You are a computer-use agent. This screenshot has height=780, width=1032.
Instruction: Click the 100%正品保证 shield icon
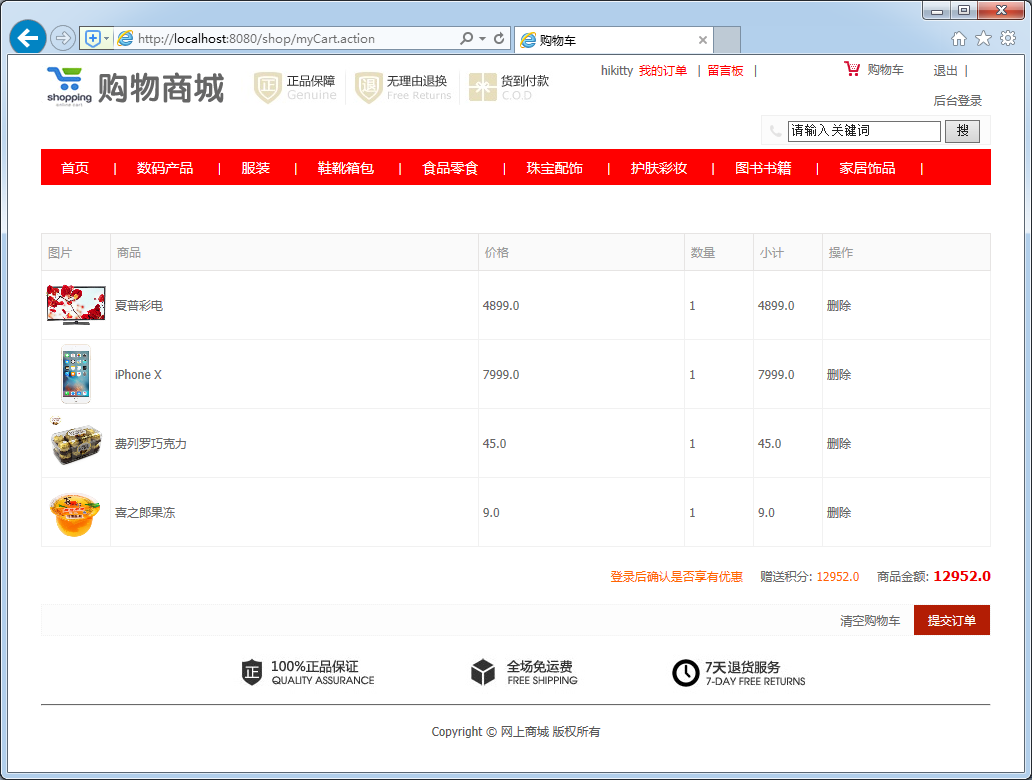[252, 672]
